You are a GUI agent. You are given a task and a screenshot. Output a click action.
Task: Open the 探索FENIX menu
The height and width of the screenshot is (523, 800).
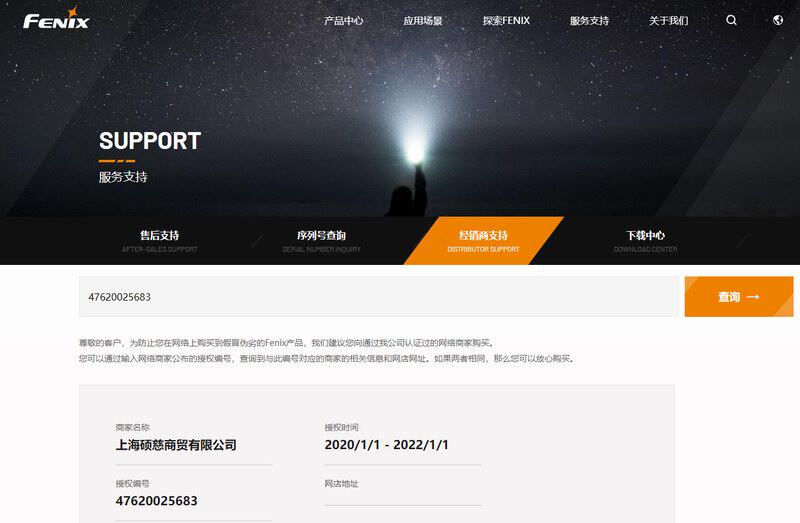point(506,20)
